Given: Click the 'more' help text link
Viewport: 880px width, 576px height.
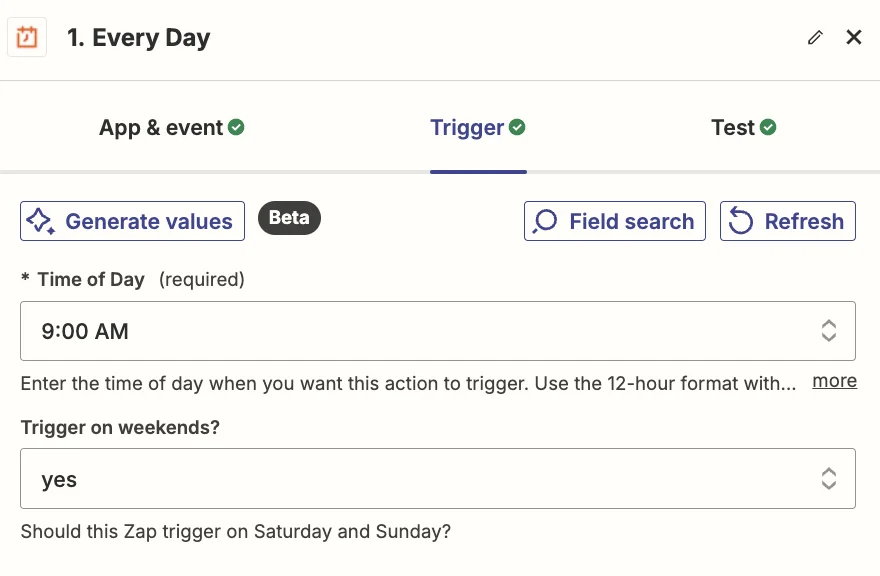Looking at the screenshot, I should click(834, 381).
